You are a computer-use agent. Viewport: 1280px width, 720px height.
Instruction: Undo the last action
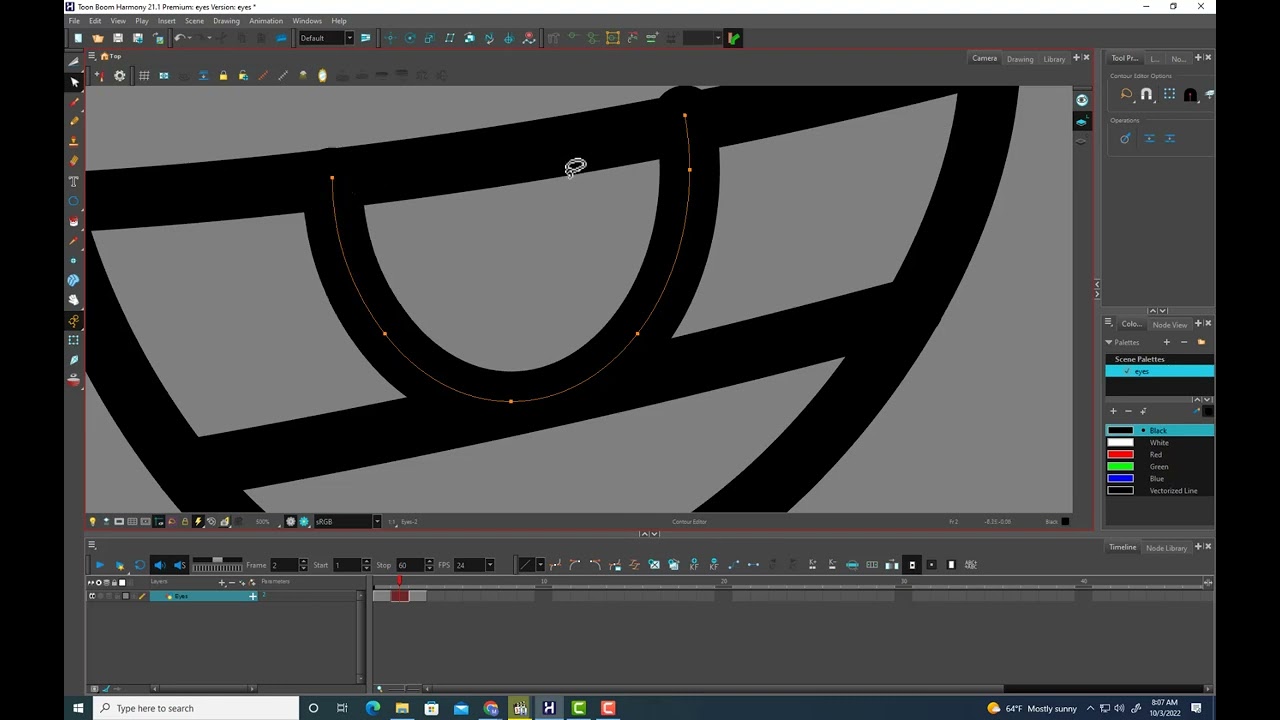coord(179,38)
